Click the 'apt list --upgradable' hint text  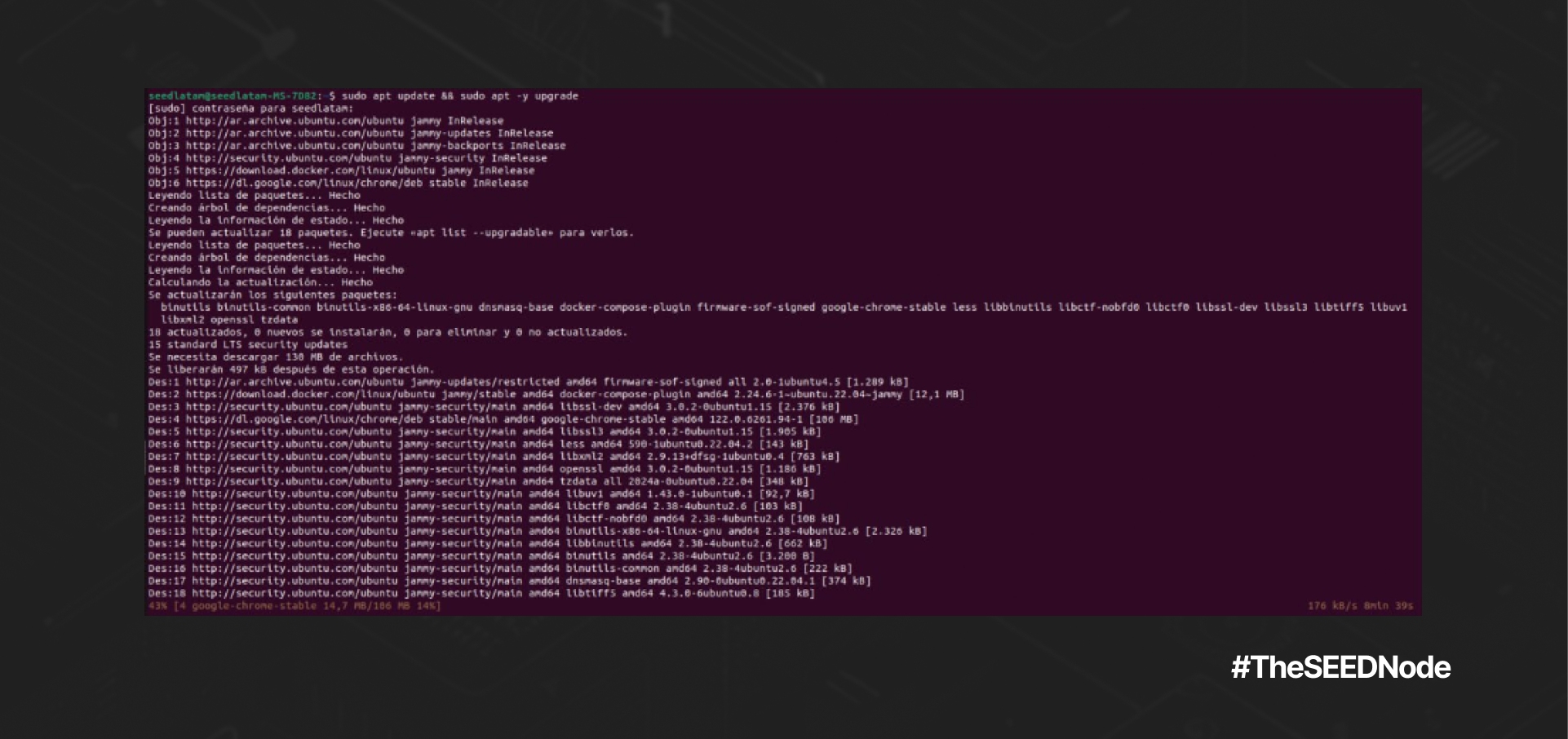point(481,232)
